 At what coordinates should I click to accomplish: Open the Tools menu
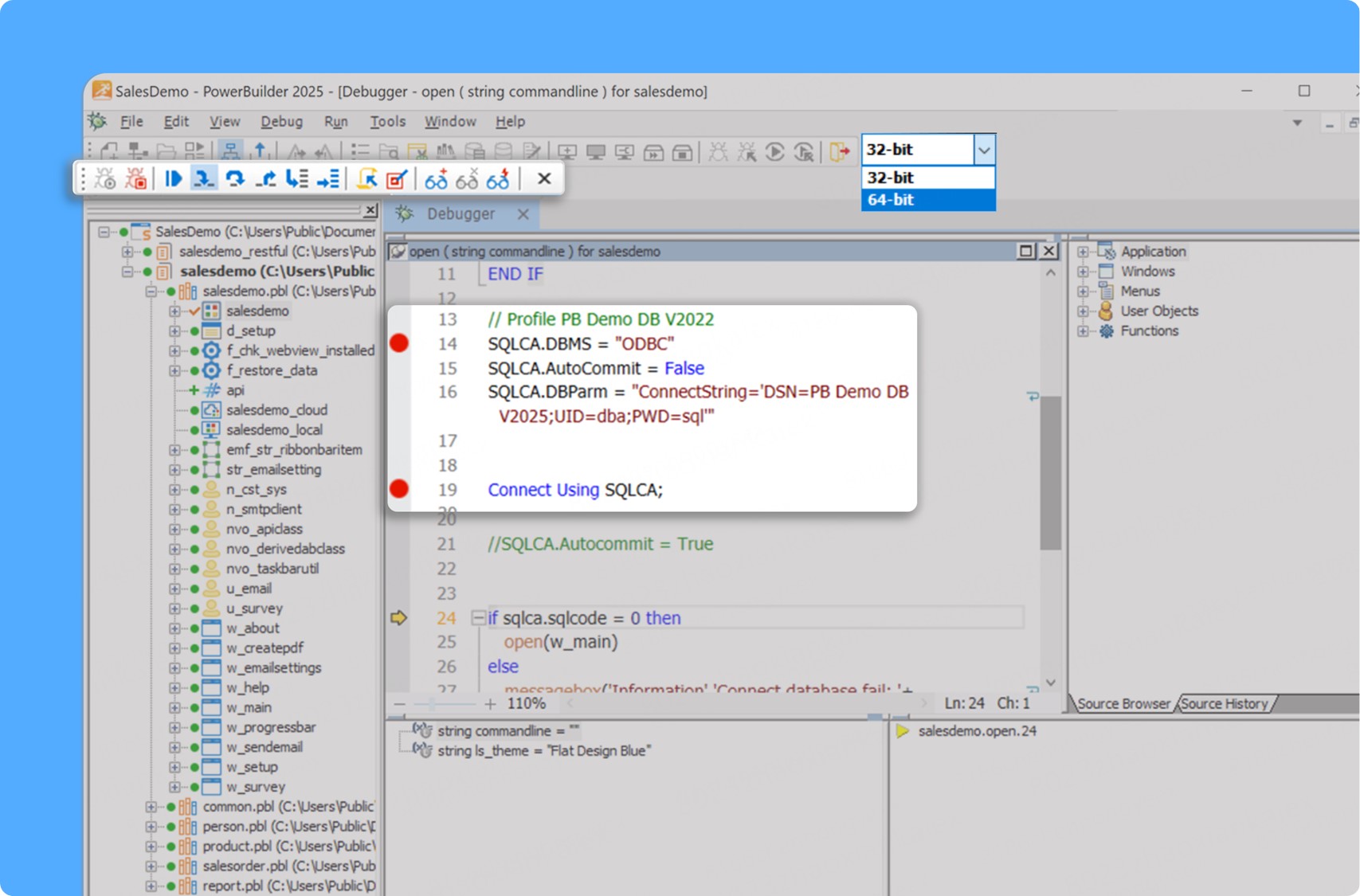click(387, 122)
